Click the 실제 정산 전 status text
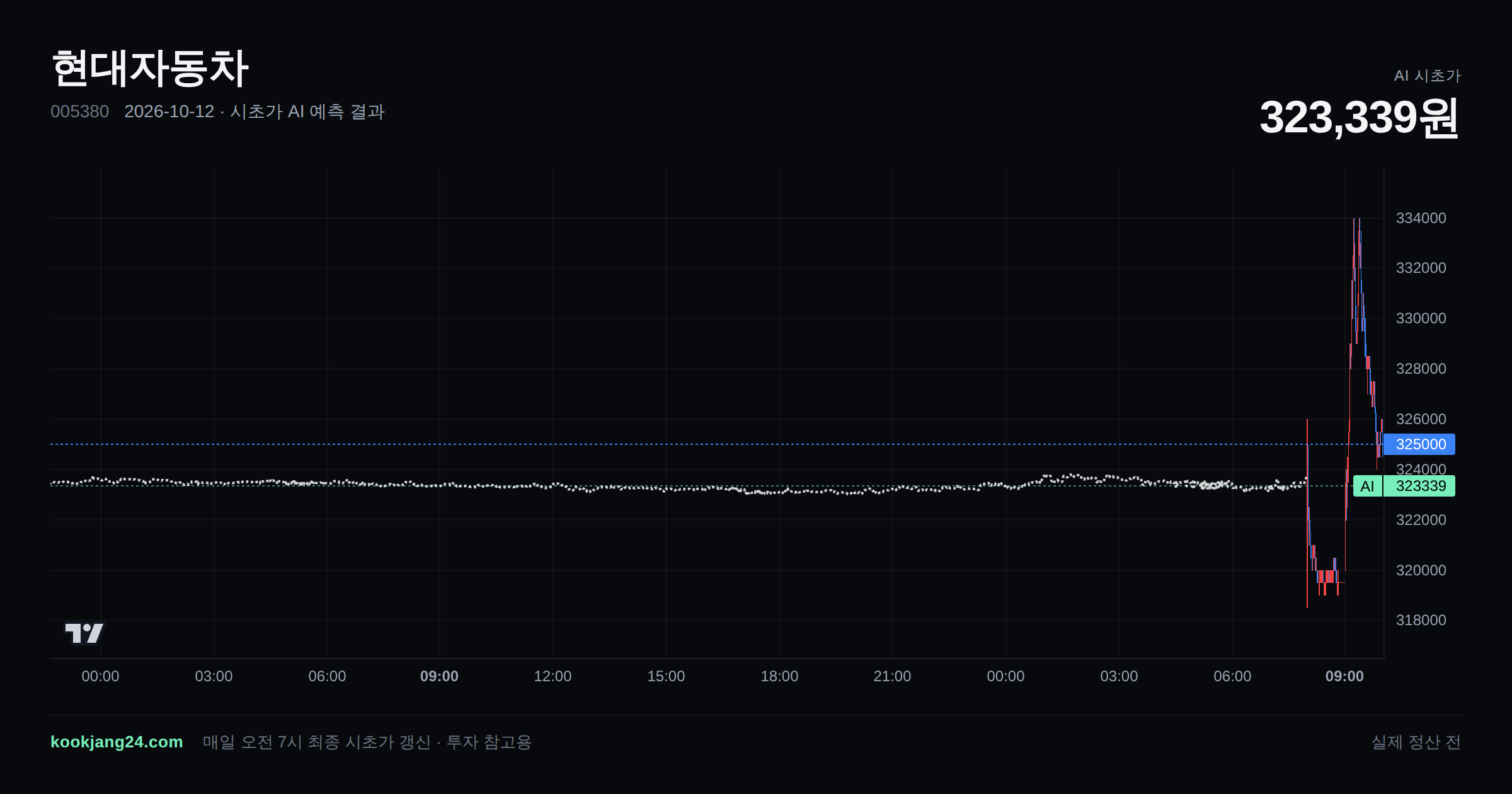The image size is (1512, 794). click(1416, 742)
